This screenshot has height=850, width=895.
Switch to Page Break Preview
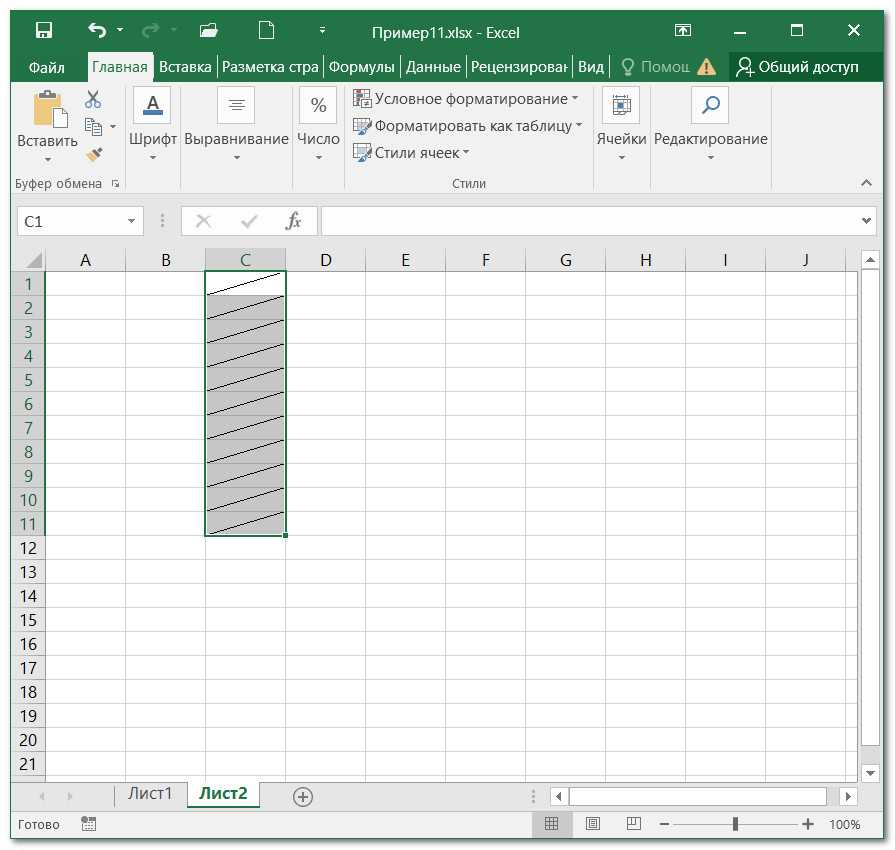pyautogui.click(x=633, y=824)
